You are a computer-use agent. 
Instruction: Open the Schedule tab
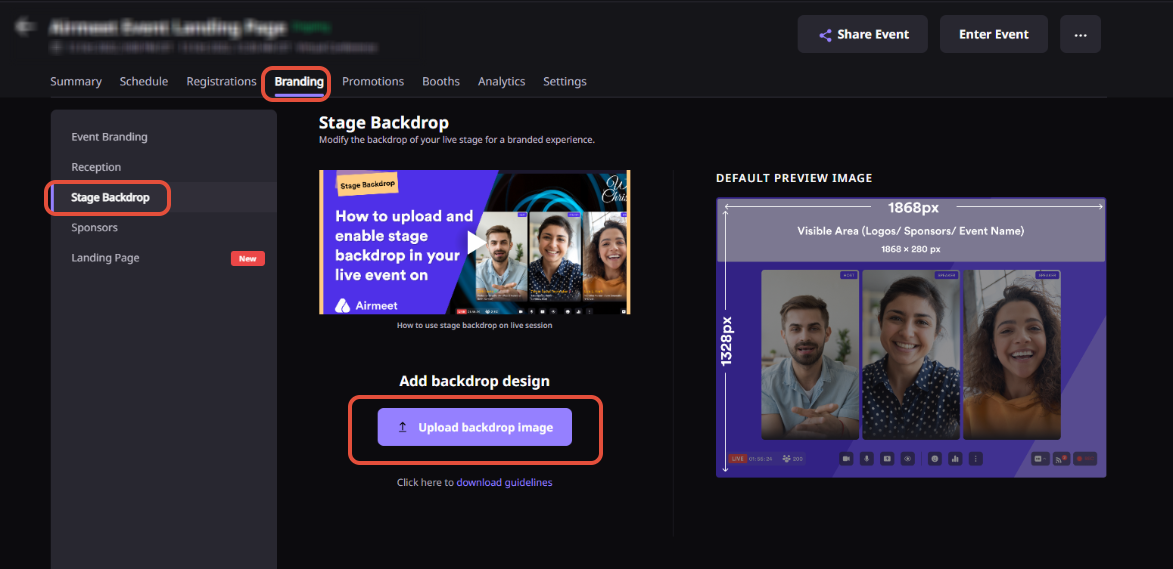pos(144,81)
